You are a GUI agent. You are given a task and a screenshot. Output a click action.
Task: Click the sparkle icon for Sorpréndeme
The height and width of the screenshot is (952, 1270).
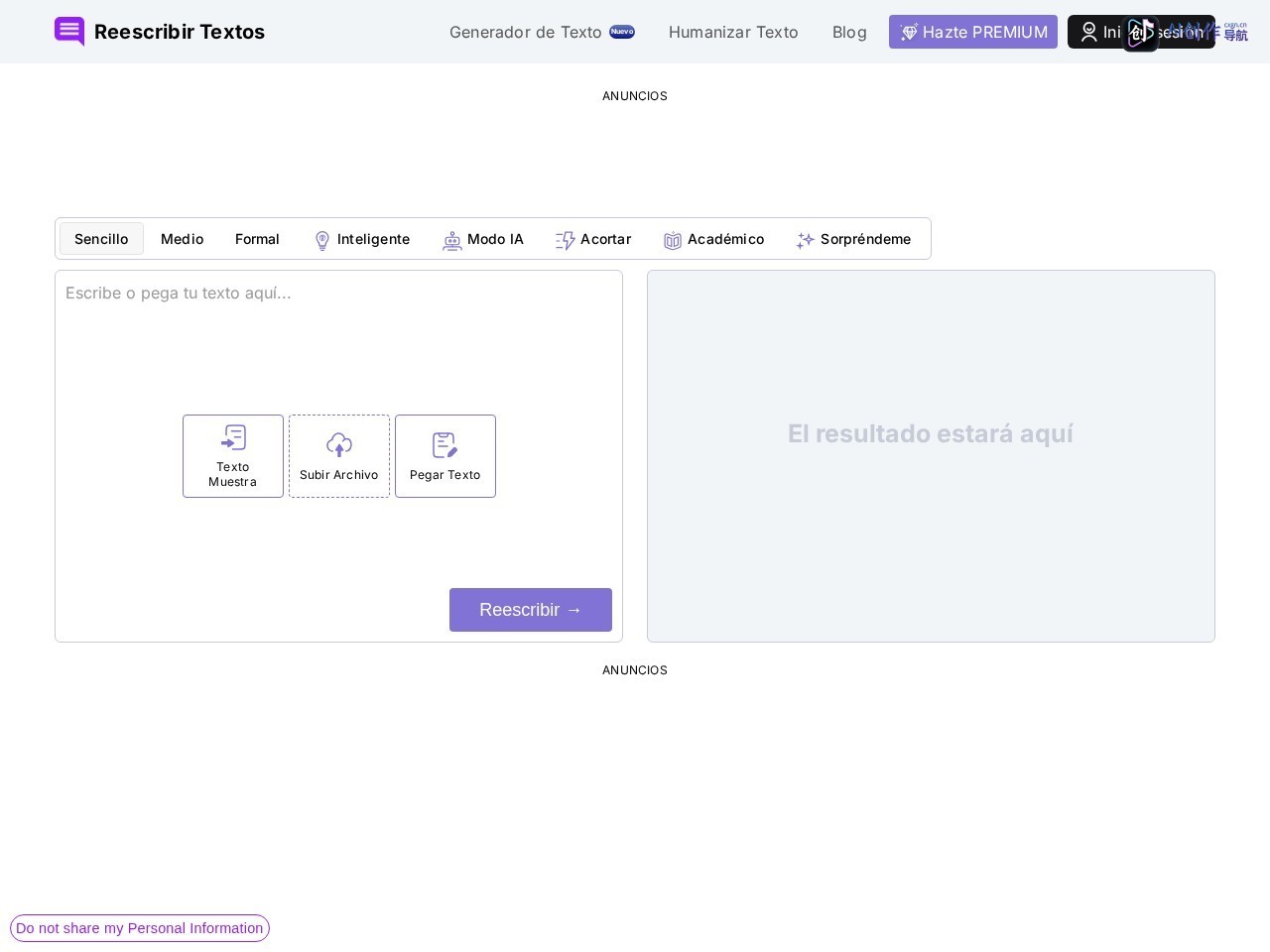pos(806,240)
